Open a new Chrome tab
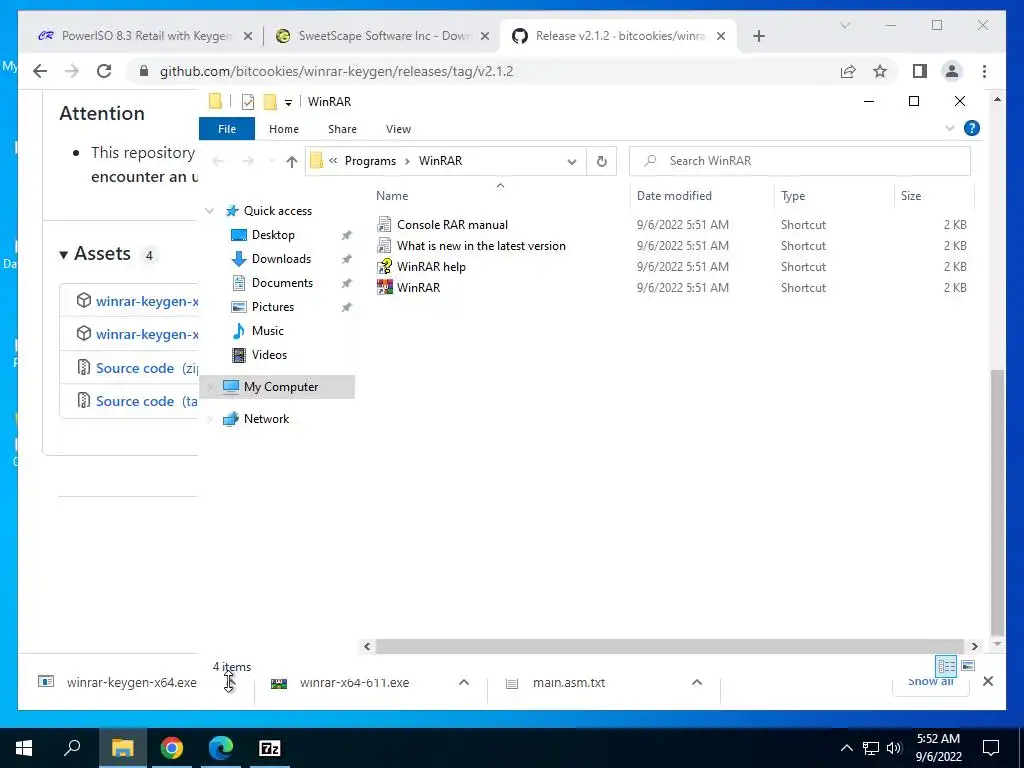 [758, 36]
